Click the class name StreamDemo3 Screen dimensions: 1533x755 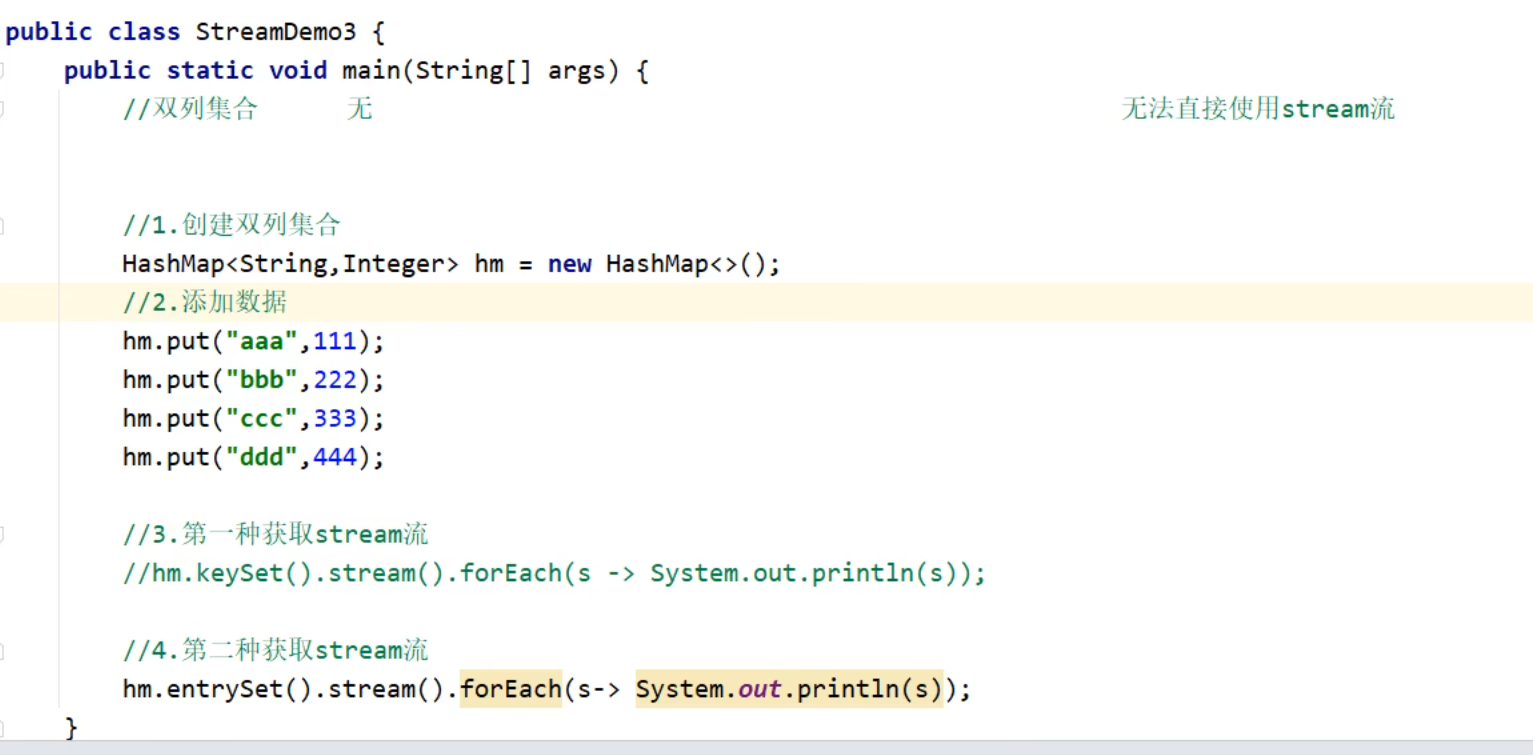point(275,32)
